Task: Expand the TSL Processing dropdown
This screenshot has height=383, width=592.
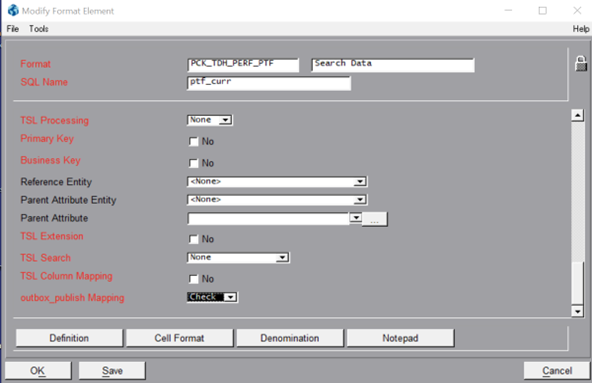Action: click(x=225, y=120)
